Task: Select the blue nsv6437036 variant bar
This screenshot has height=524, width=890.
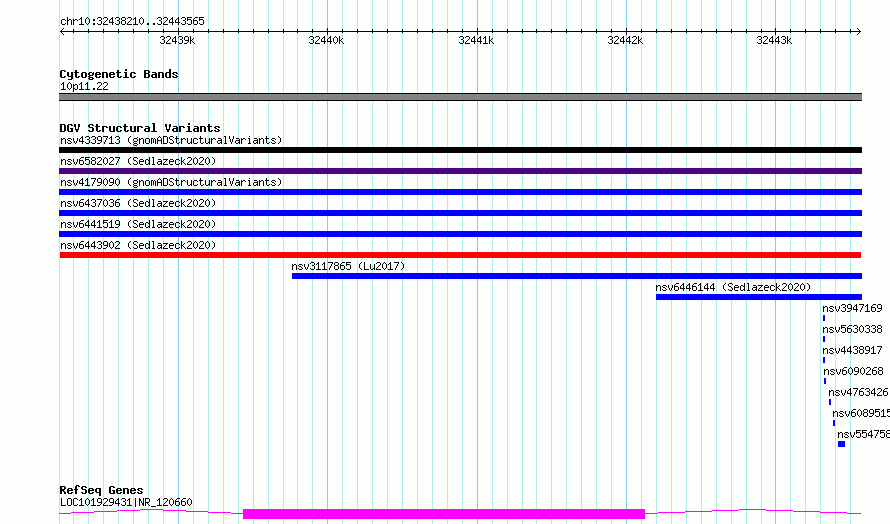Action: pyautogui.click(x=460, y=213)
